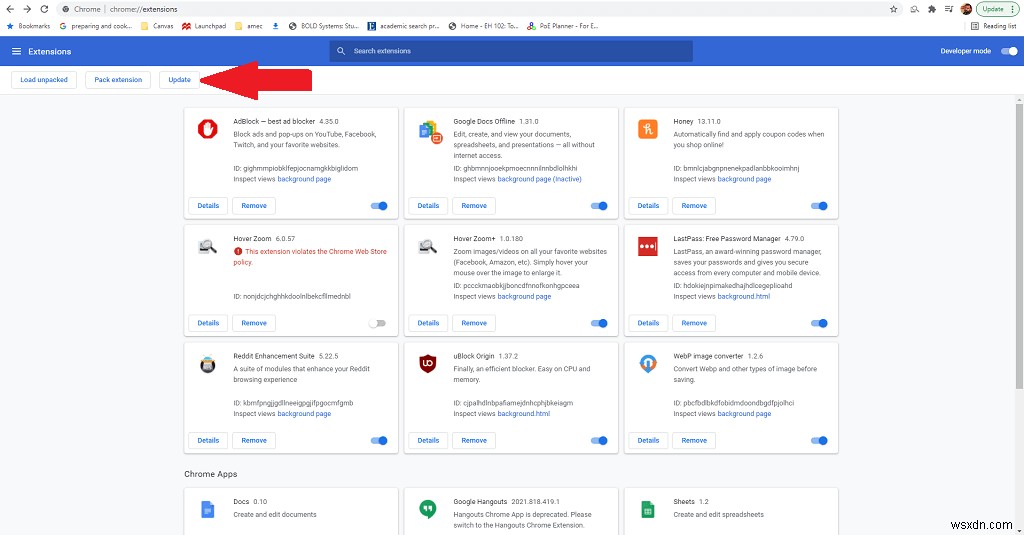
Task: Click the download bookmark icon
Action: tap(275, 26)
